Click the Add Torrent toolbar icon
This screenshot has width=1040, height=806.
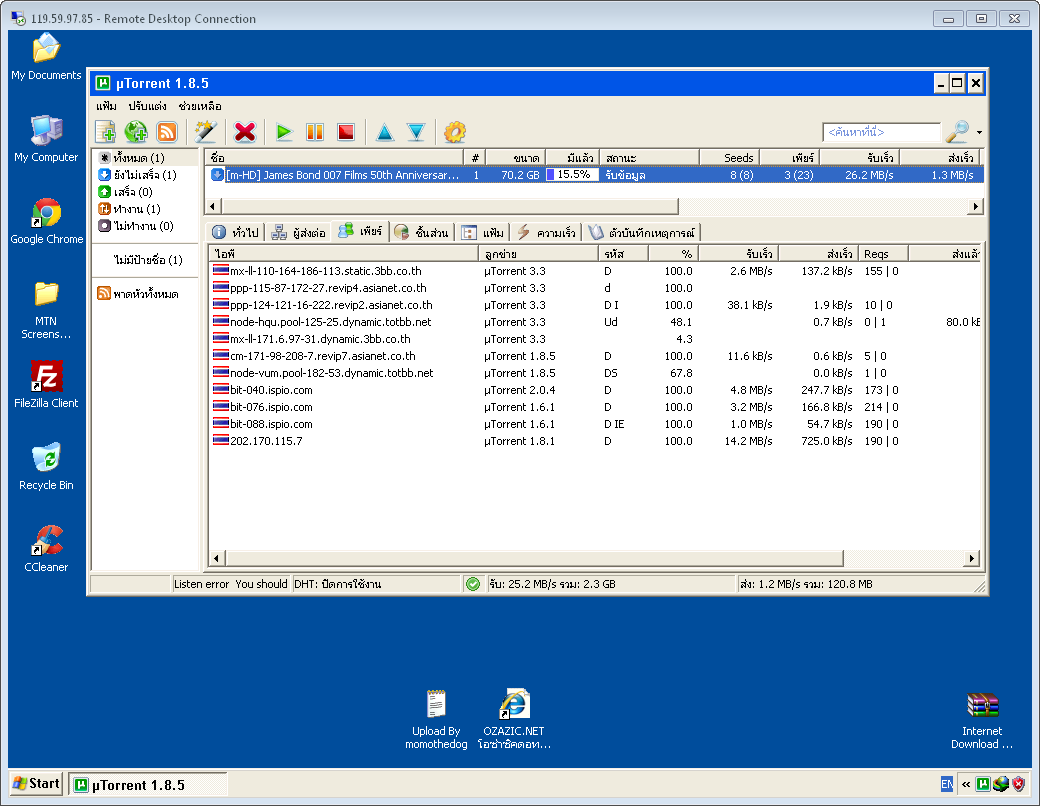[x=106, y=131]
